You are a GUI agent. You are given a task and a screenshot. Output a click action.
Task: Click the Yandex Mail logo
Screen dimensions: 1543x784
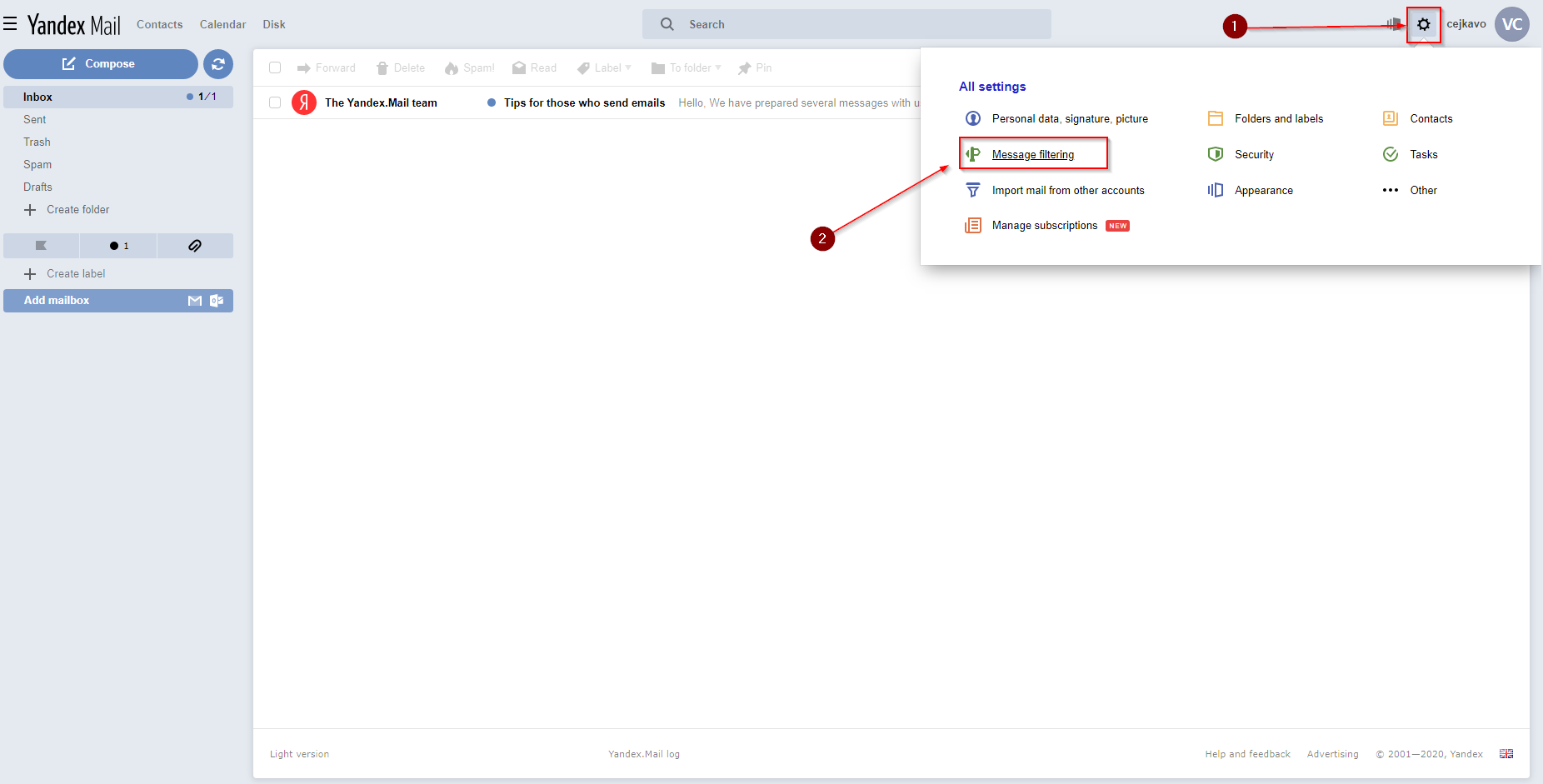74,25
